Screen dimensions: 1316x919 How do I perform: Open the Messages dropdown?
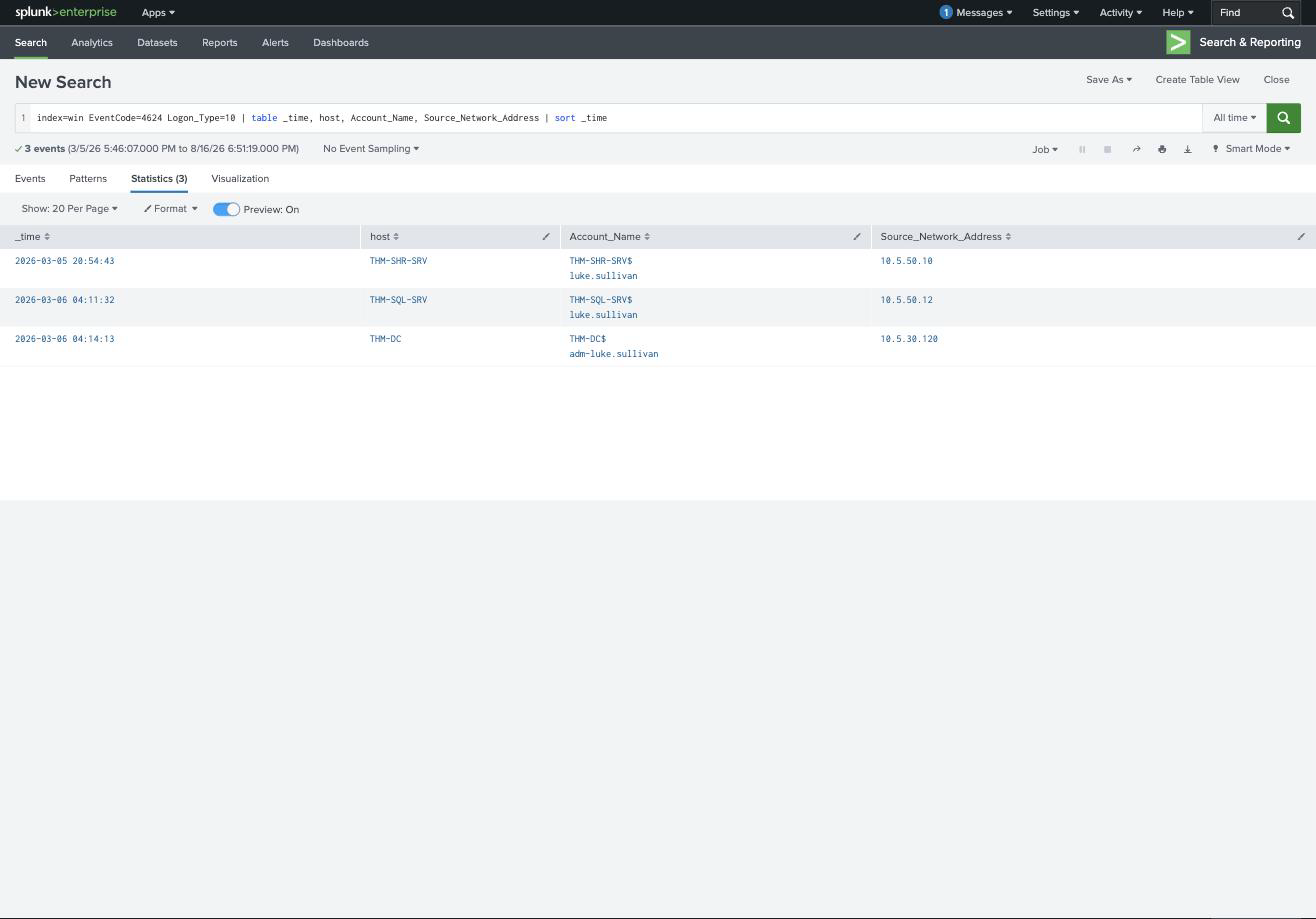(x=984, y=13)
